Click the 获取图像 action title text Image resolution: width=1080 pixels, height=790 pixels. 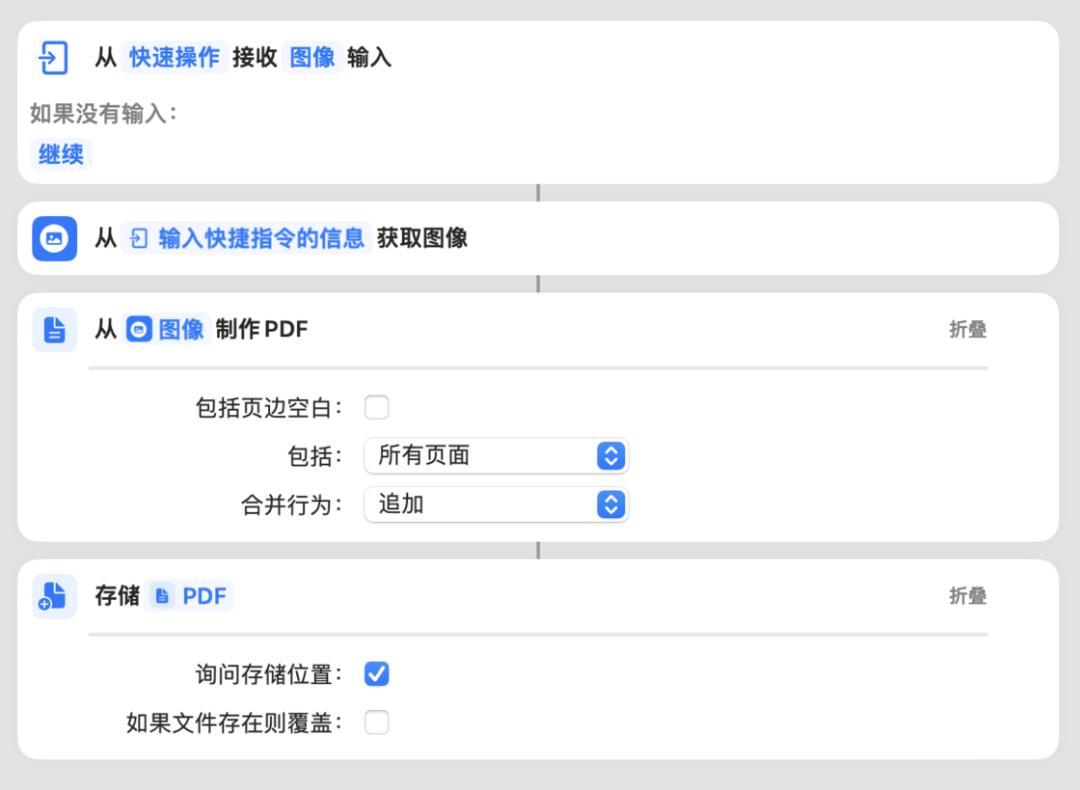point(422,239)
